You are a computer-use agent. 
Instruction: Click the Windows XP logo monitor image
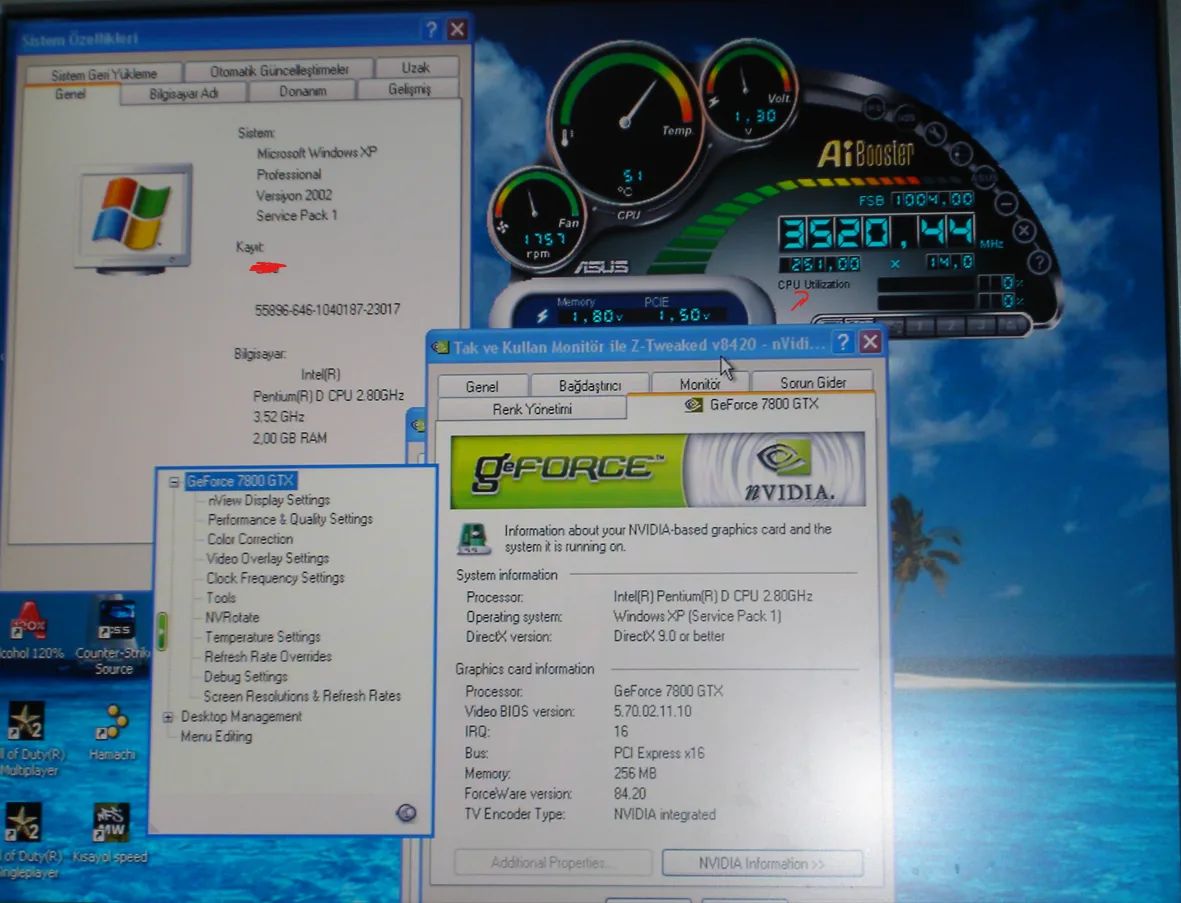coord(133,217)
